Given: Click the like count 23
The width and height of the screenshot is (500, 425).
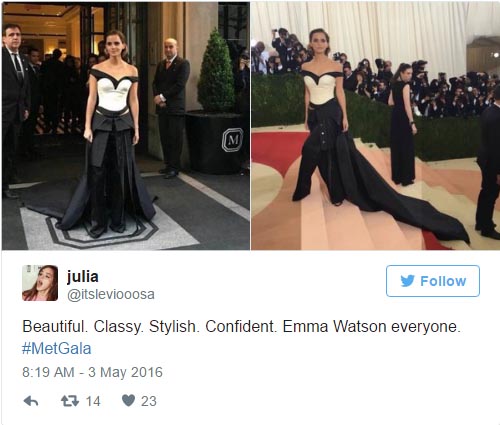Looking at the screenshot, I should pyautogui.click(x=149, y=401).
